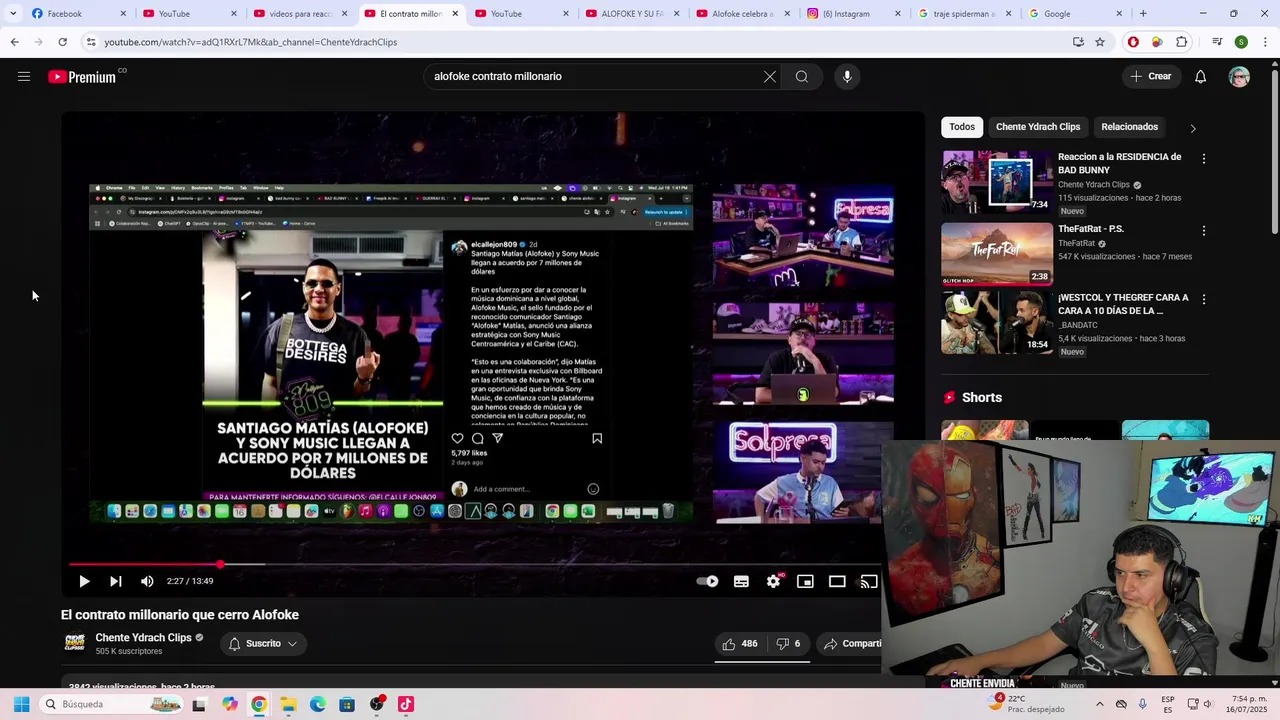This screenshot has width=1280, height=720.
Task: View site information icon in address bar
Action: [91, 42]
